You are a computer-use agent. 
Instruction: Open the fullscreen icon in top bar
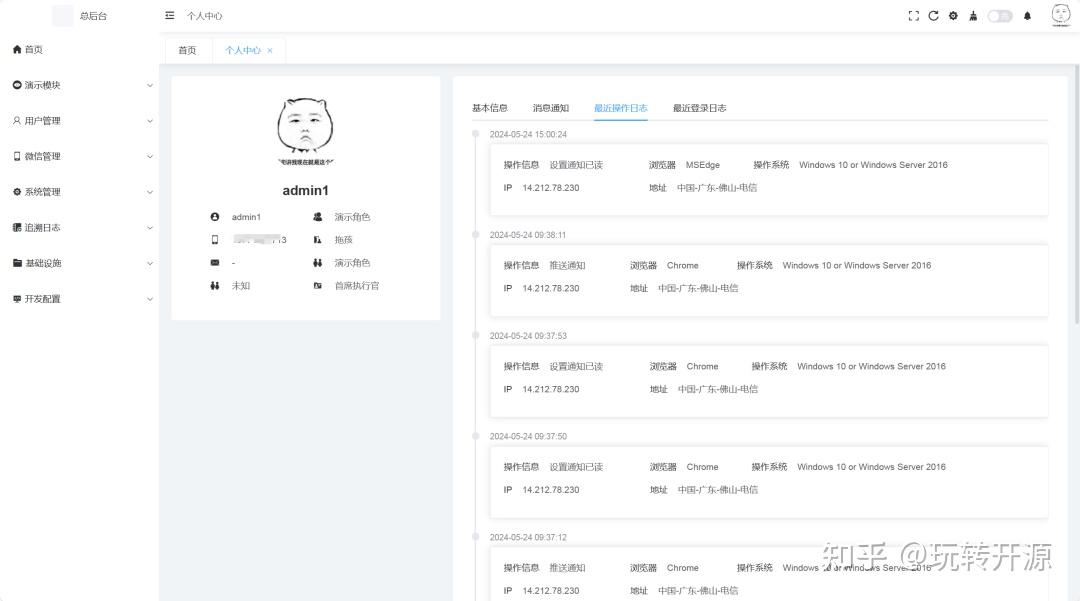click(x=913, y=15)
